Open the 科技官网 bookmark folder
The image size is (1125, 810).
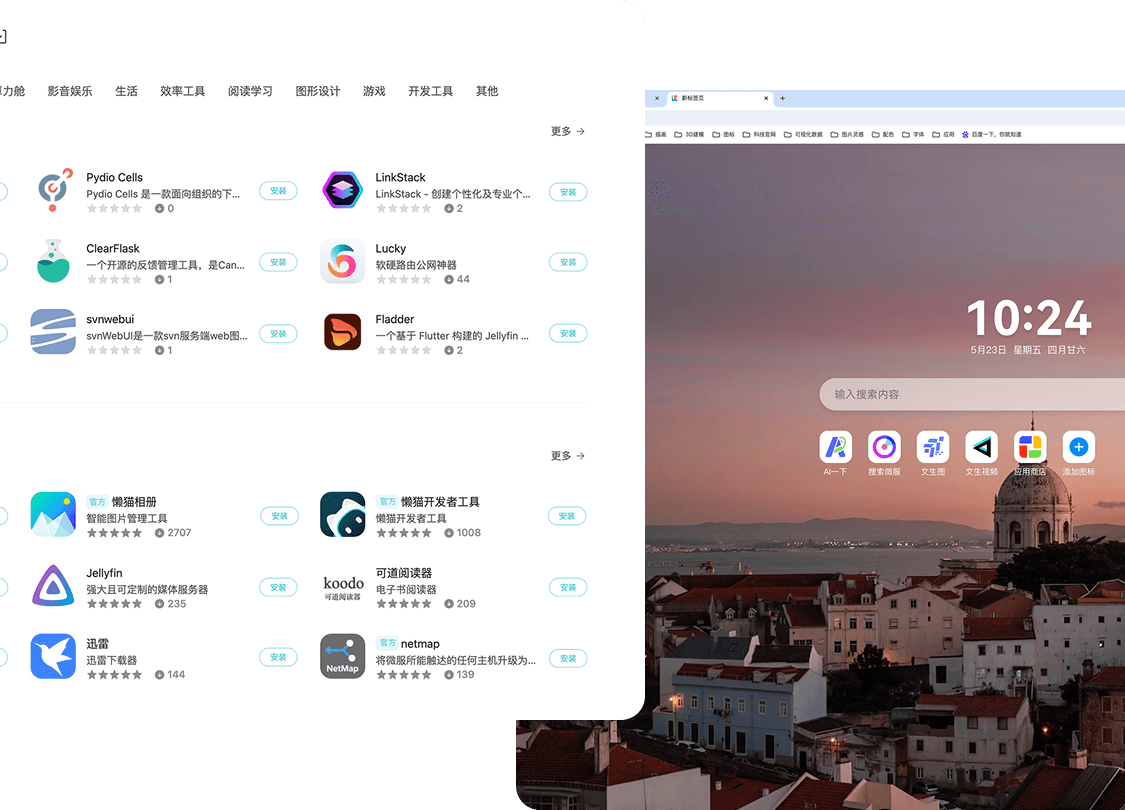(x=764, y=134)
